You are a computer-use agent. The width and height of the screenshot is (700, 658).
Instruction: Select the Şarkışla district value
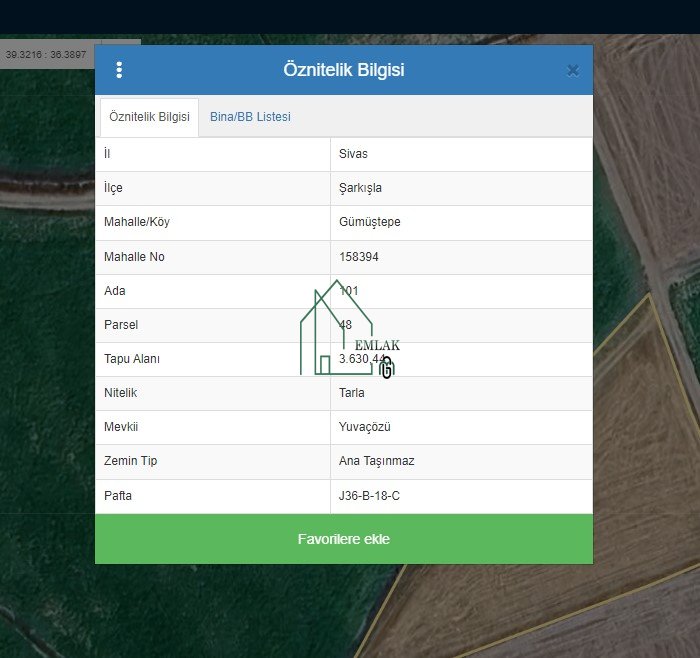(360, 188)
